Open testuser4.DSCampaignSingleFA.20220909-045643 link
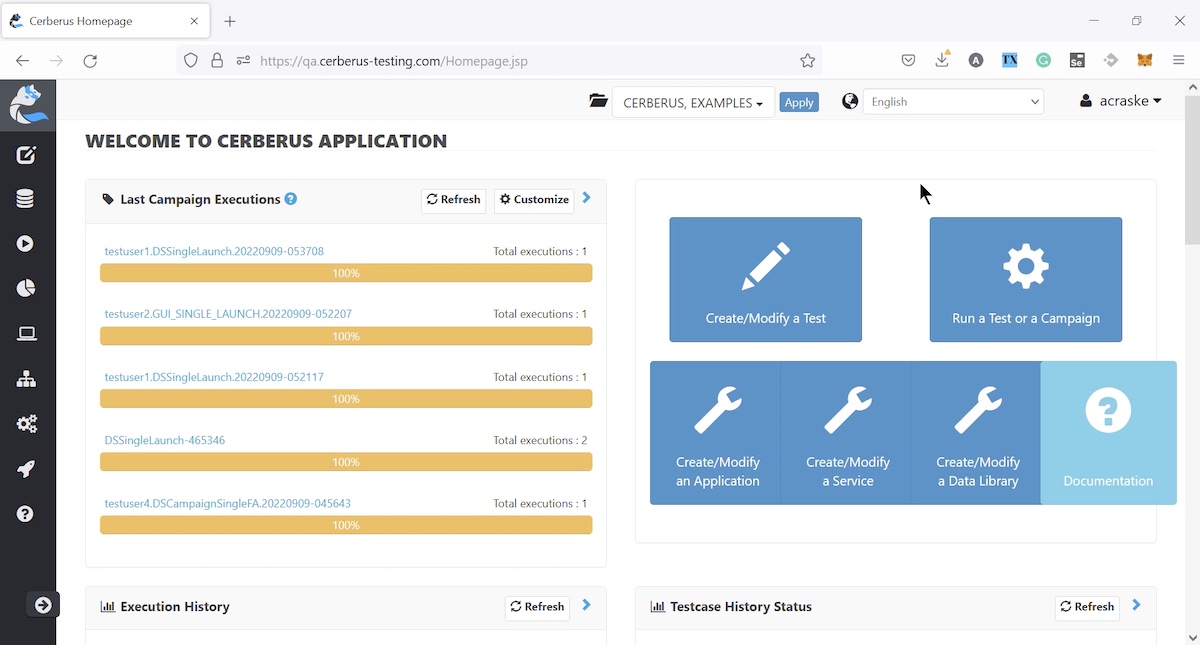 [228, 504]
